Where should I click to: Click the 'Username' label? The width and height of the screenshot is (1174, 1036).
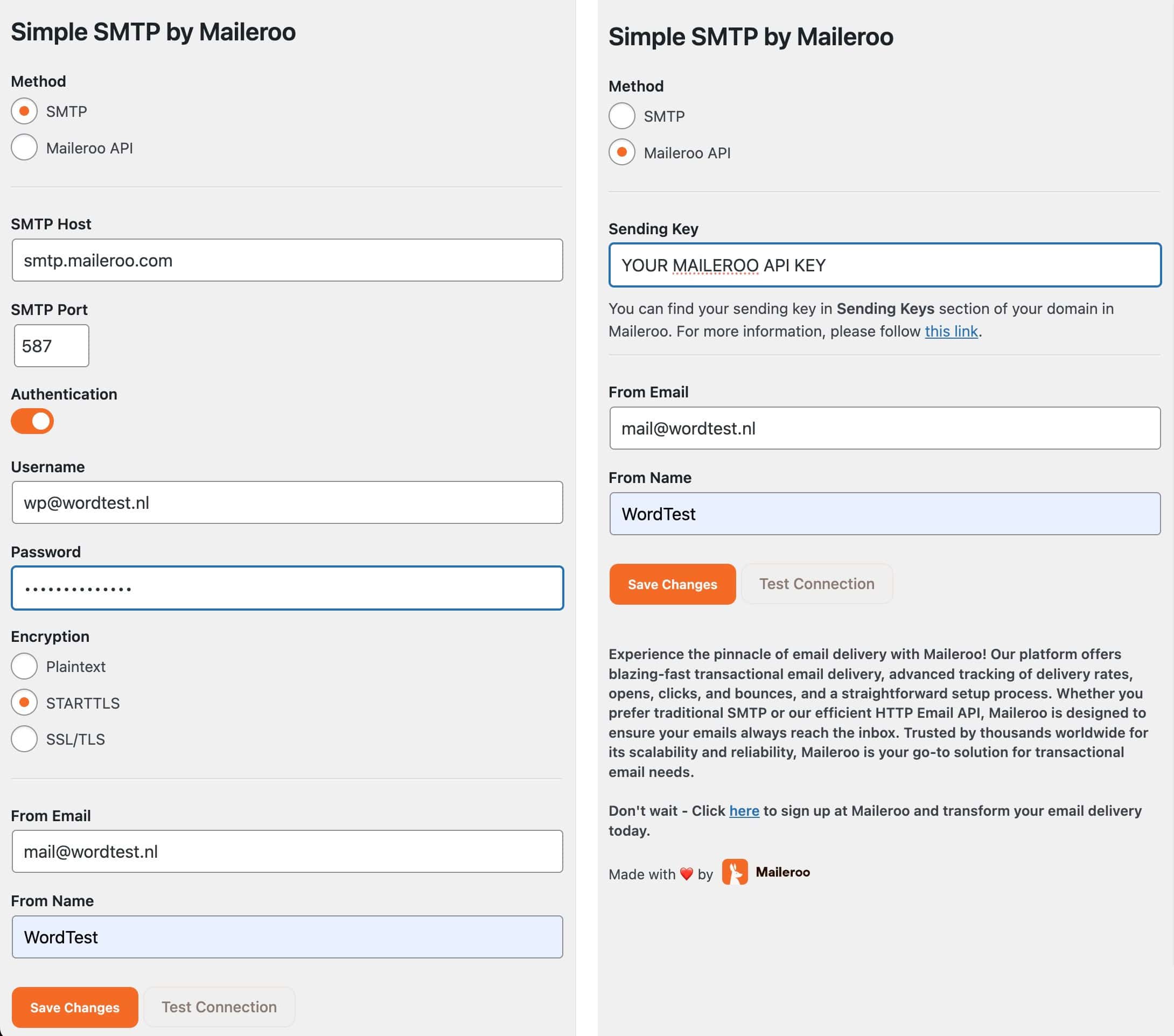tap(48, 467)
